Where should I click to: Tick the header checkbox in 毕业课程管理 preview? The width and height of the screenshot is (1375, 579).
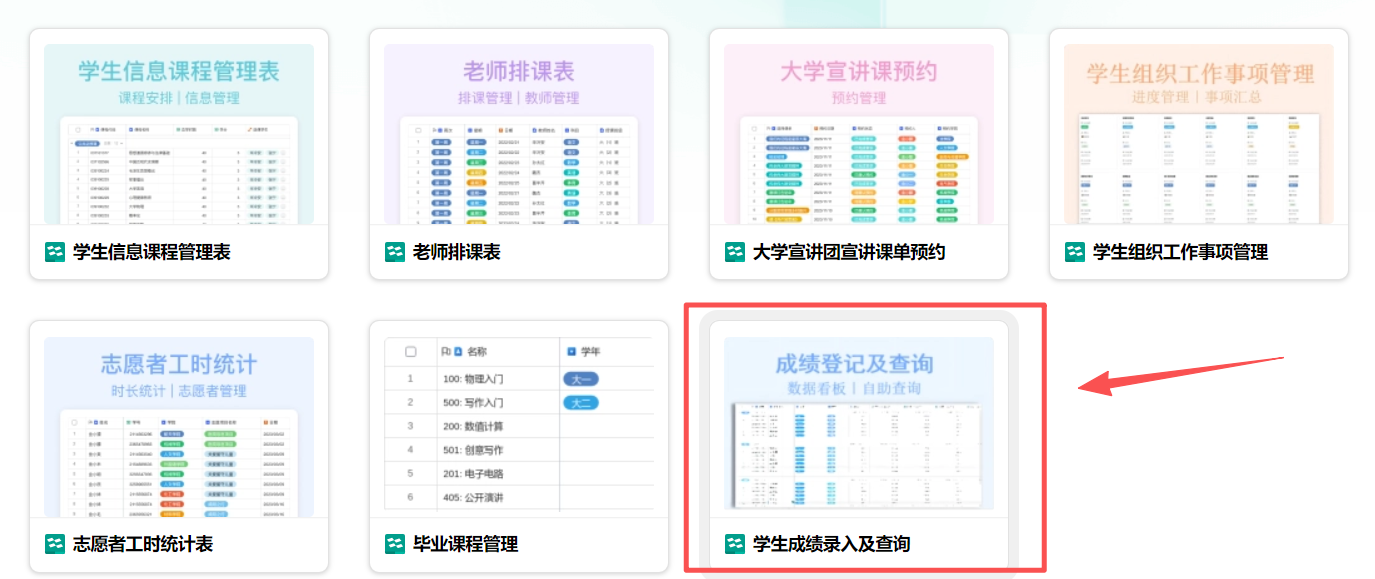click(410, 352)
